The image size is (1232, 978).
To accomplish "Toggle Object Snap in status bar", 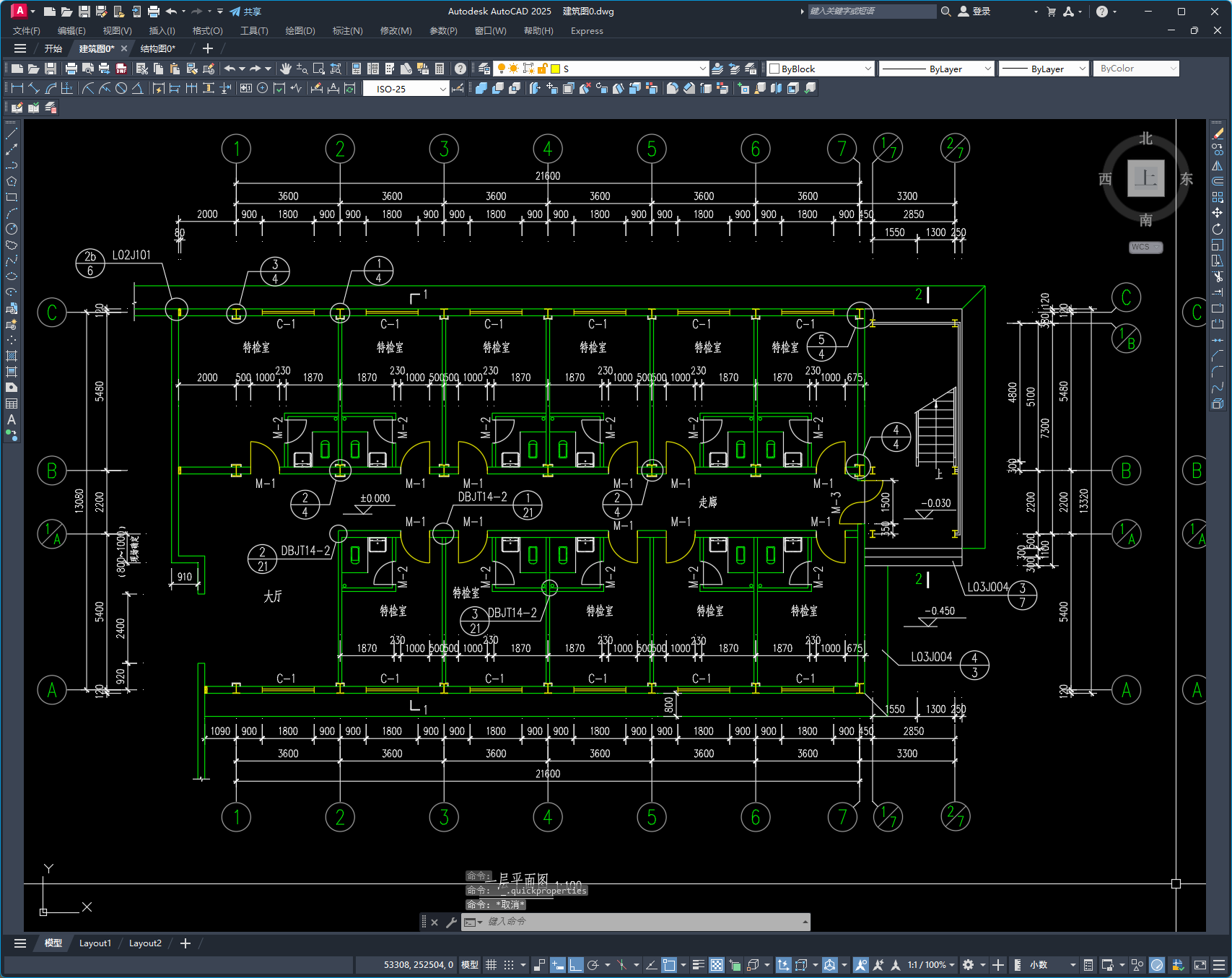I will [669, 965].
